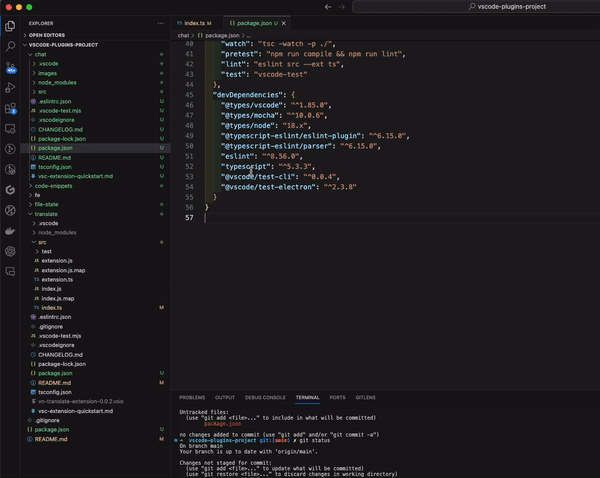The image size is (600, 478).
Task: Open the Search view in activity bar
Action: (10, 46)
